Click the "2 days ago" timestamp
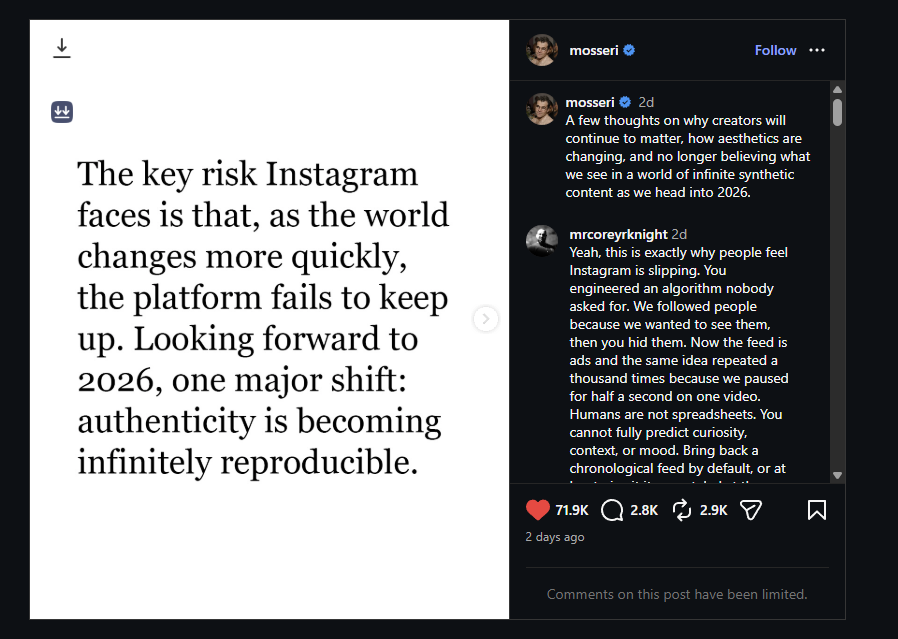 (555, 537)
